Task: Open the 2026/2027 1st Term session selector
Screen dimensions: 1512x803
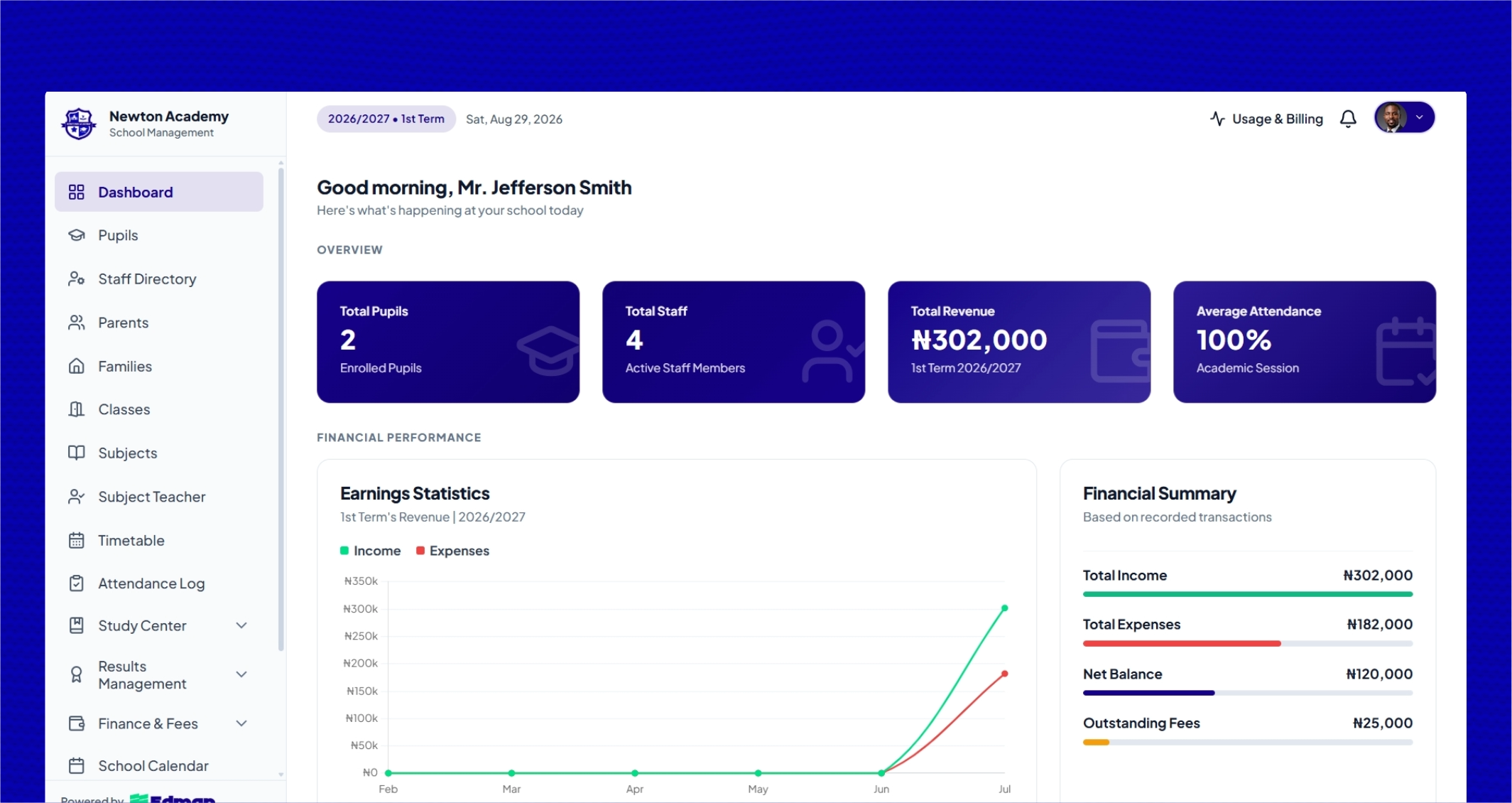Action: coord(386,119)
